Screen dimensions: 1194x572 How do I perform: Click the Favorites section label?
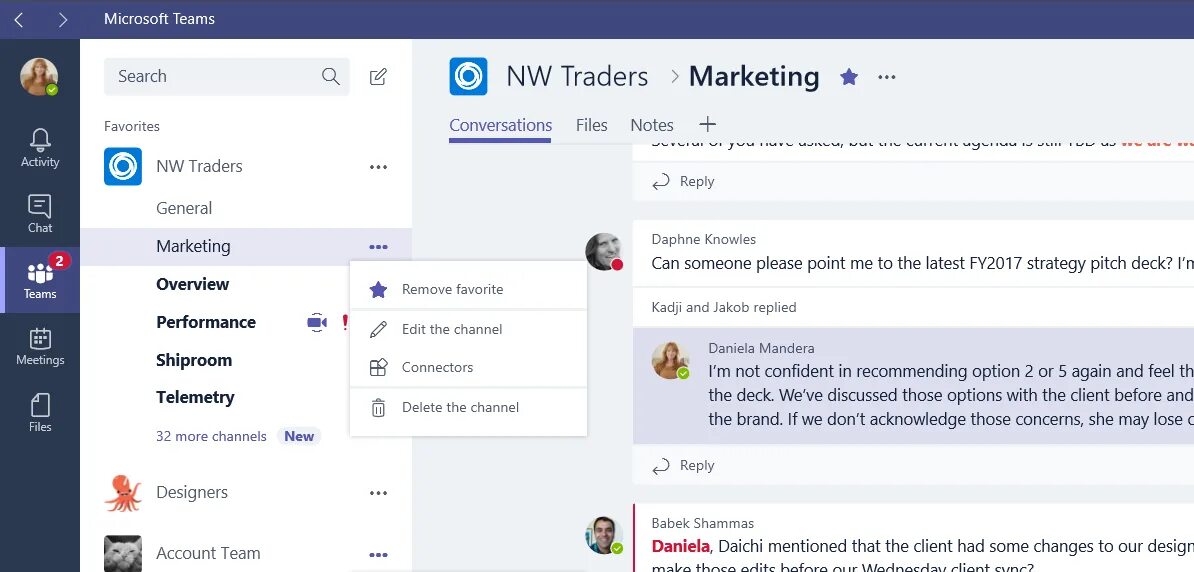132,126
